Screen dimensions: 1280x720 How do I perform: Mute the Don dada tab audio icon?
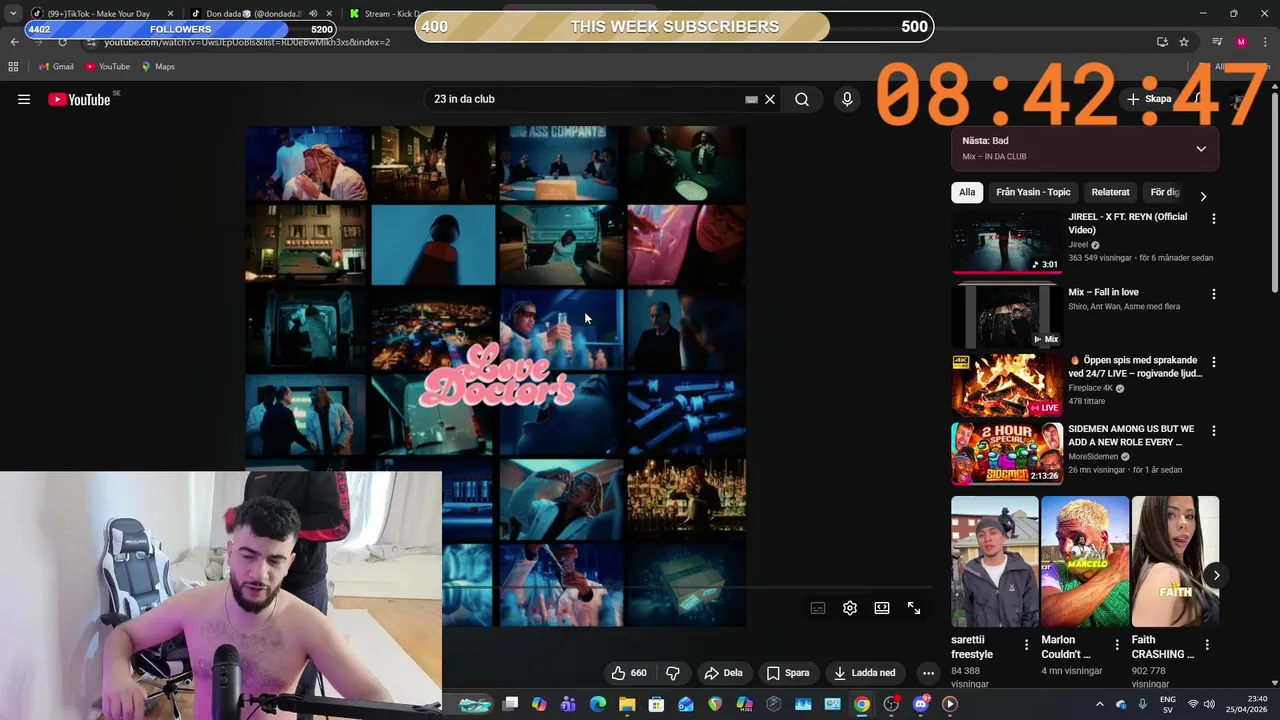click(x=313, y=14)
